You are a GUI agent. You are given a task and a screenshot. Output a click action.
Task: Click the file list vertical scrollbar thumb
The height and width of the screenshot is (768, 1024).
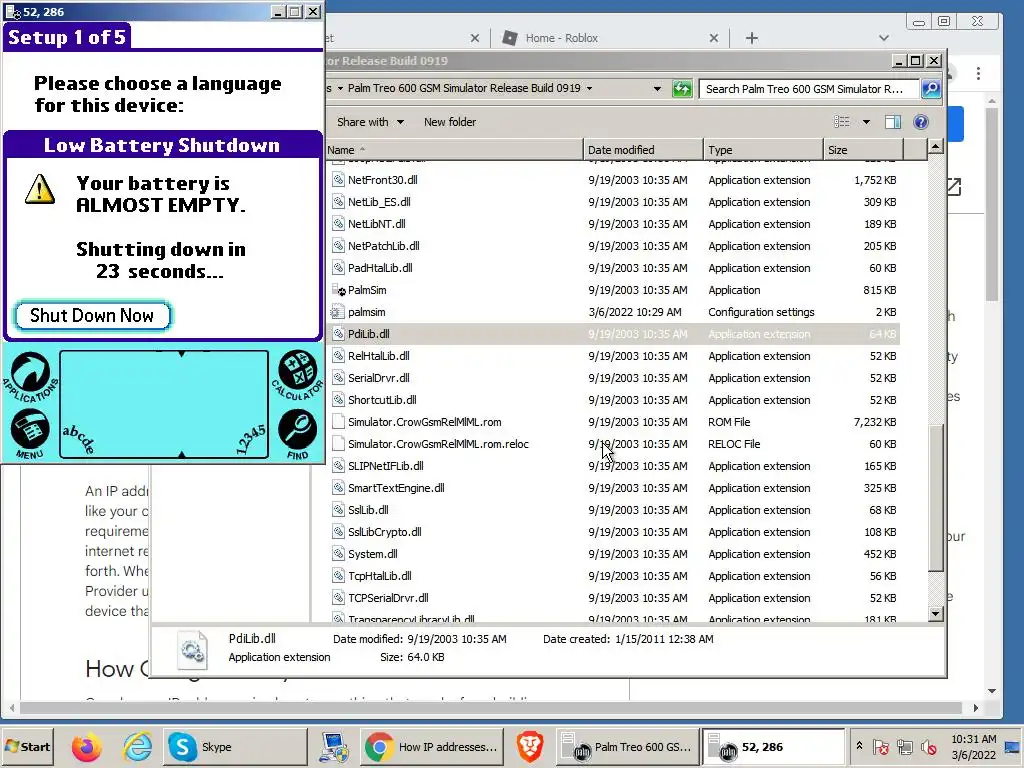coord(935,496)
